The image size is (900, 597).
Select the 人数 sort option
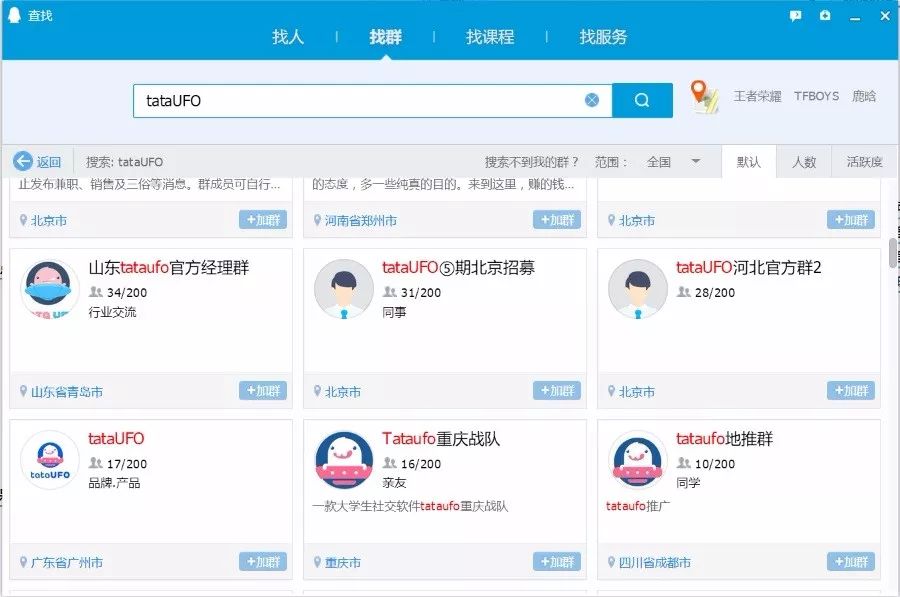point(806,161)
